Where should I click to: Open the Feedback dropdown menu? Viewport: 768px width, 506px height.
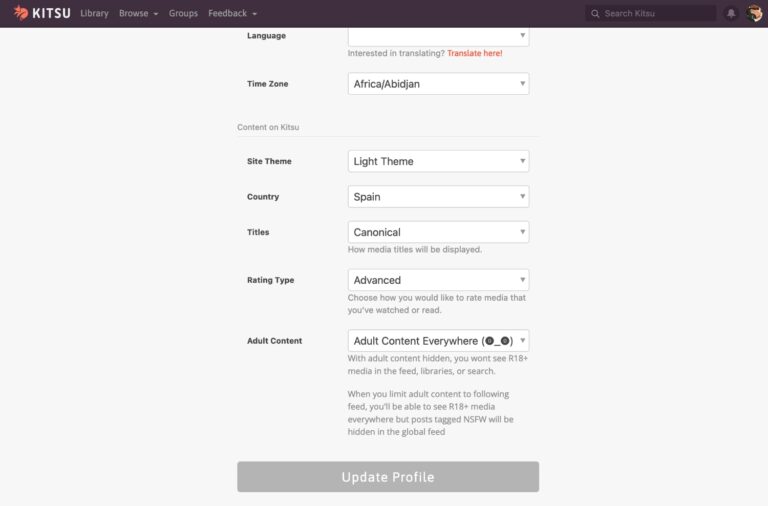(x=232, y=14)
